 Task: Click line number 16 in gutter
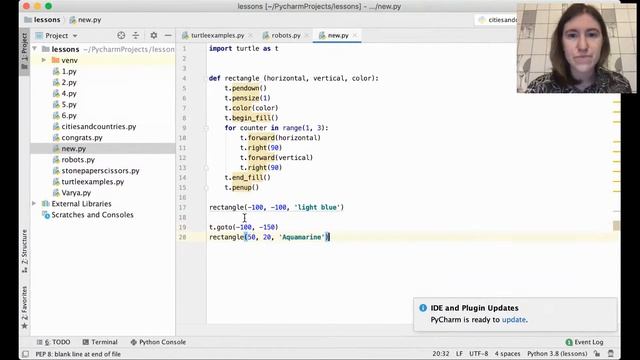(x=182, y=197)
